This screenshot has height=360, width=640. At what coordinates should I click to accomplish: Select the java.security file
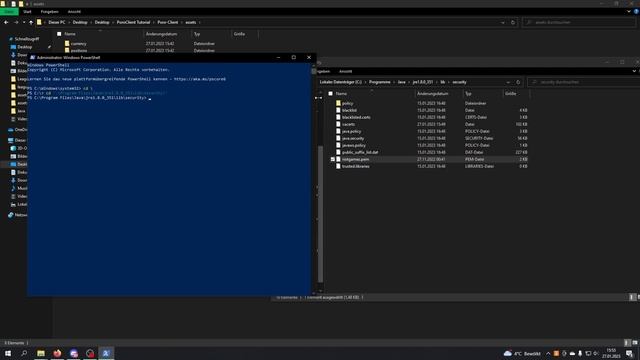353,138
